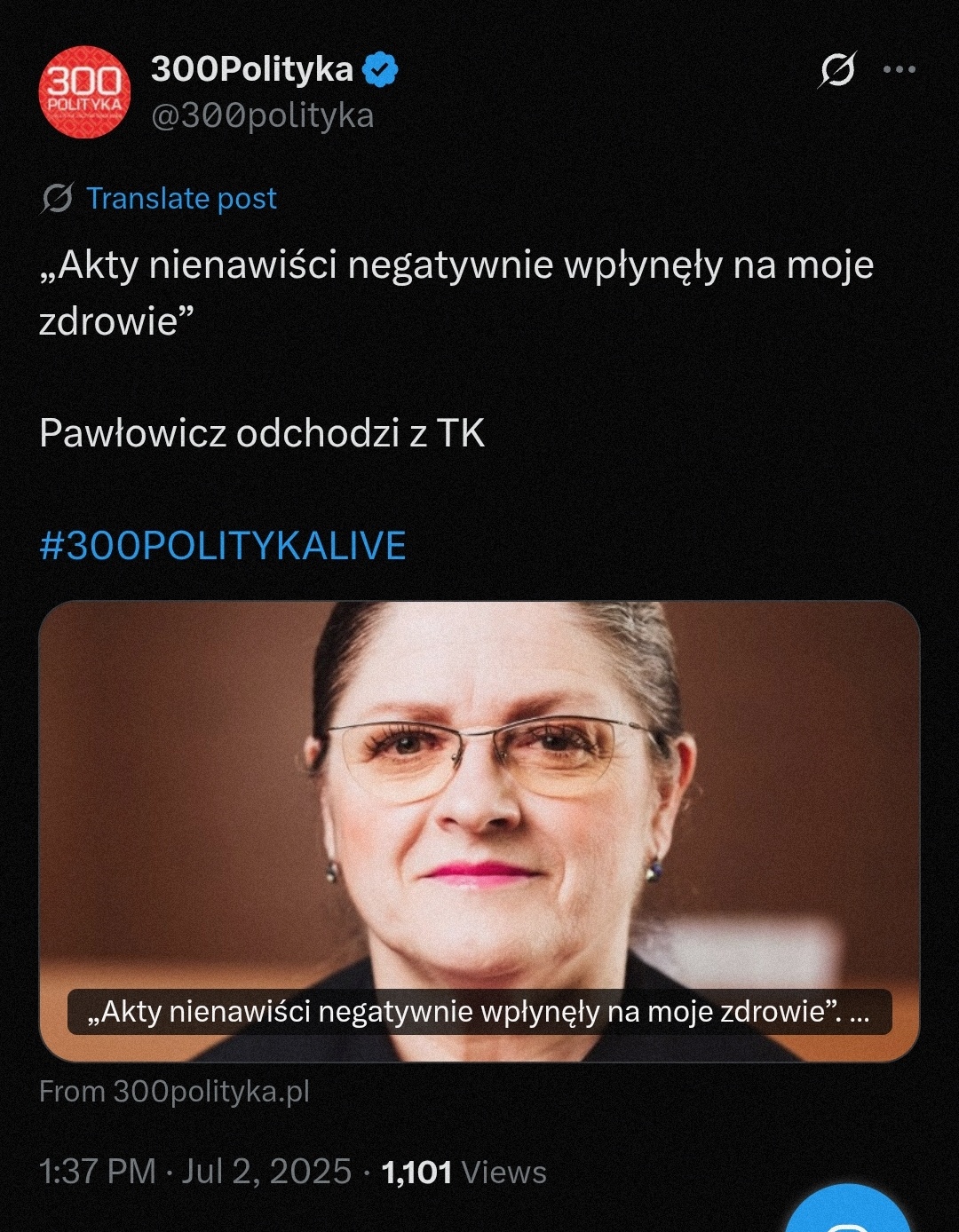Select the quoted „Akty nienawiści” post text
The image size is (959, 1232).
456,293
